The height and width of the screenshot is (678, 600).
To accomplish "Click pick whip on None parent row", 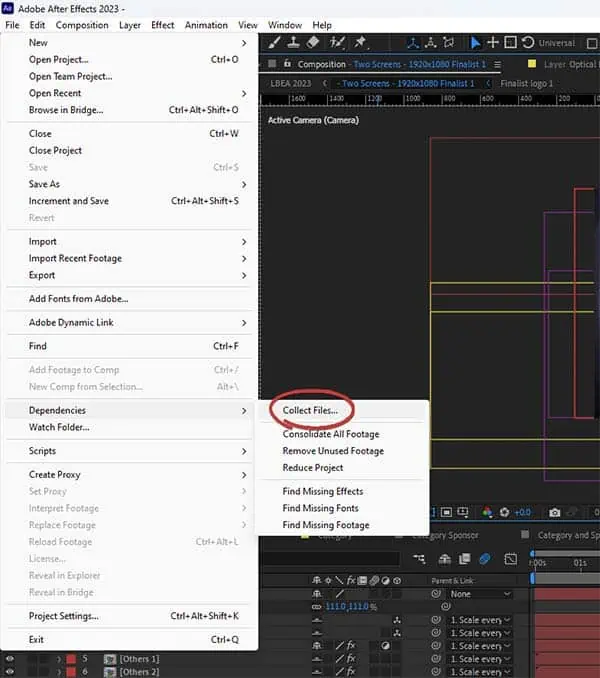I will click(436, 594).
